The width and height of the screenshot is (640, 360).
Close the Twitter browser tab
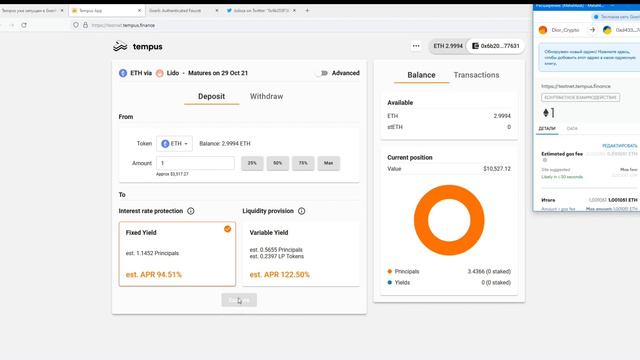click(294, 11)
